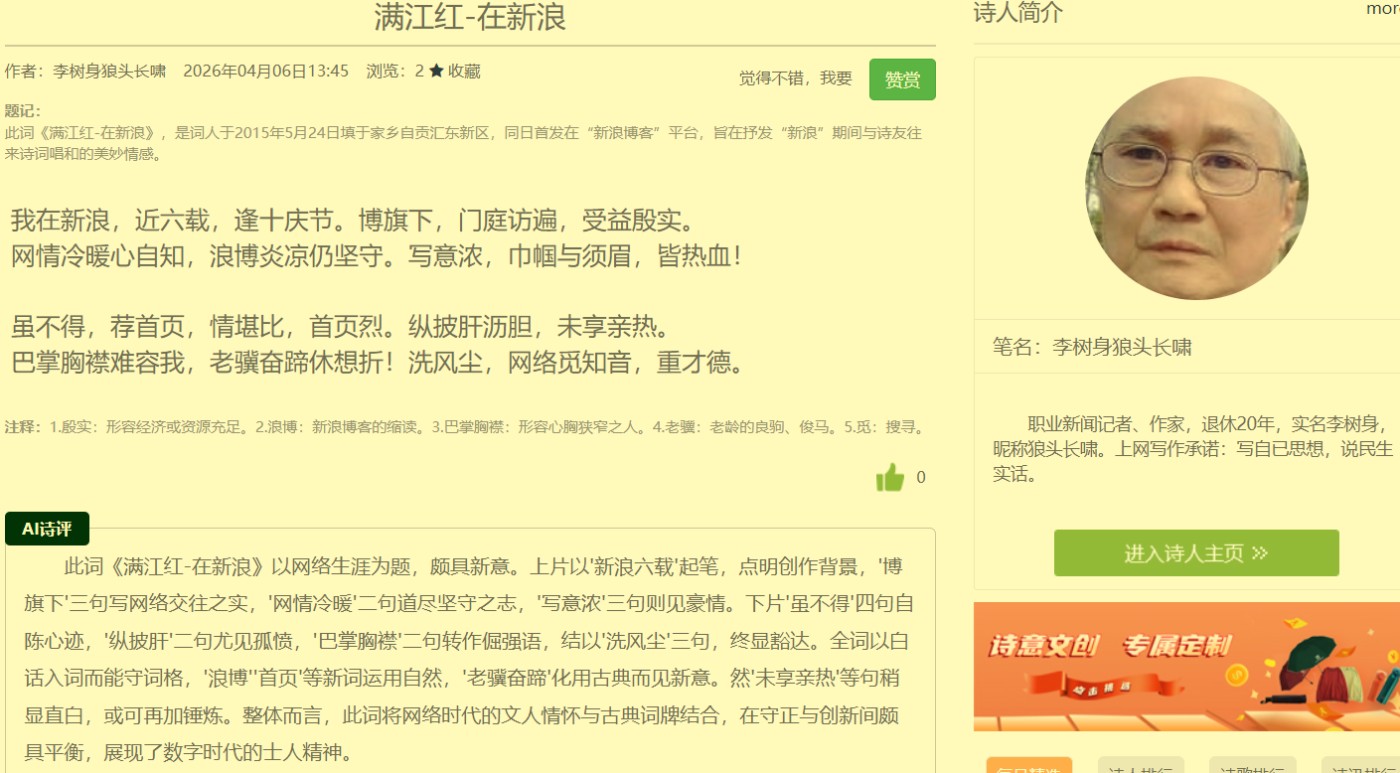
Task: Open the poet's round avatar photo
Action: coord(1196,188)
